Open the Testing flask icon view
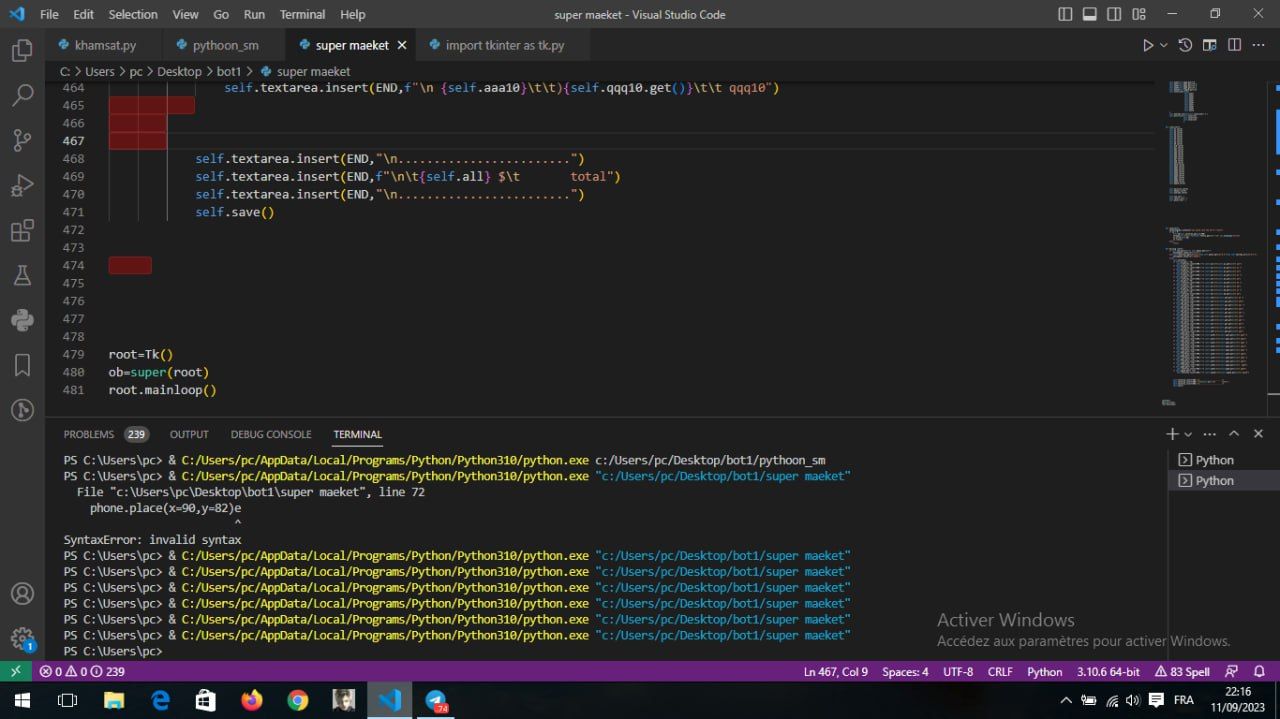This screenshot has width=1280, height=719. [x=22, y=275]
